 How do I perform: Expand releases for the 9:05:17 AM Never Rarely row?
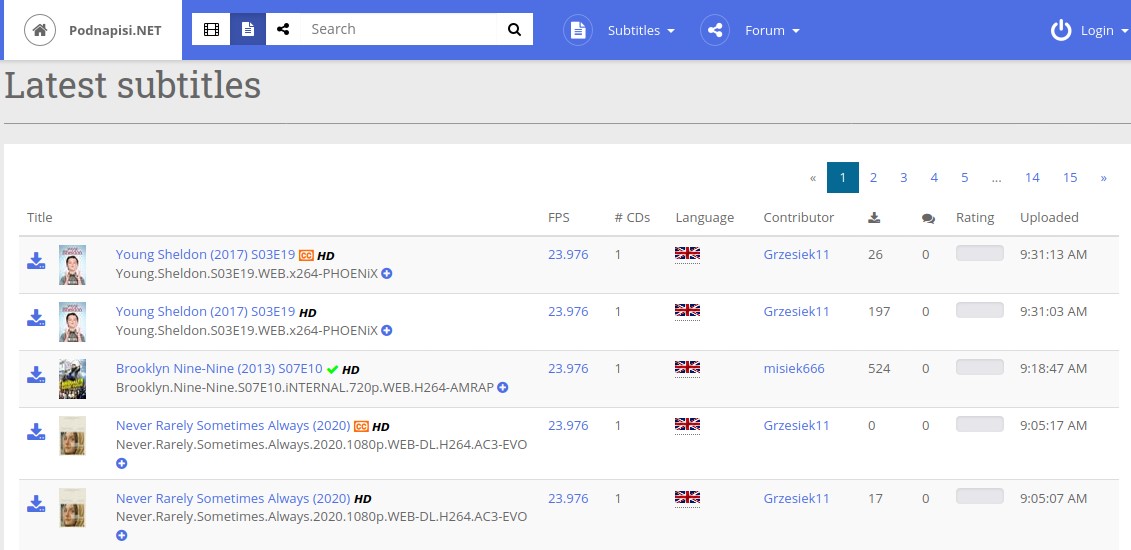(121, 463)
